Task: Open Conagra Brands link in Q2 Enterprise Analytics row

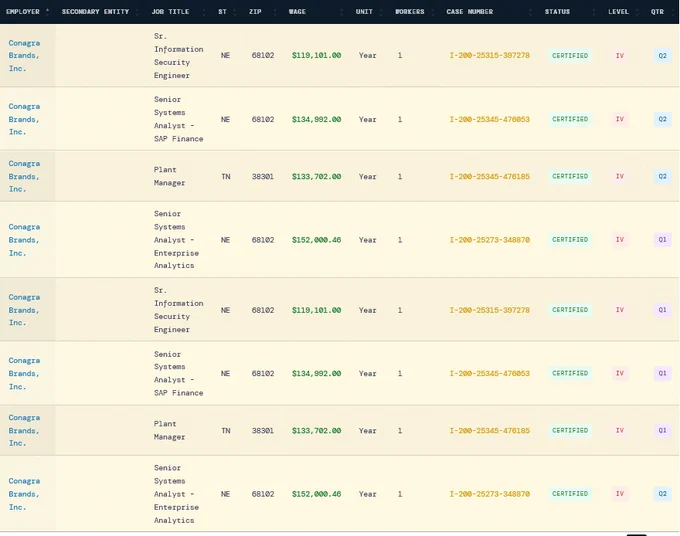Action: point(24,494)
